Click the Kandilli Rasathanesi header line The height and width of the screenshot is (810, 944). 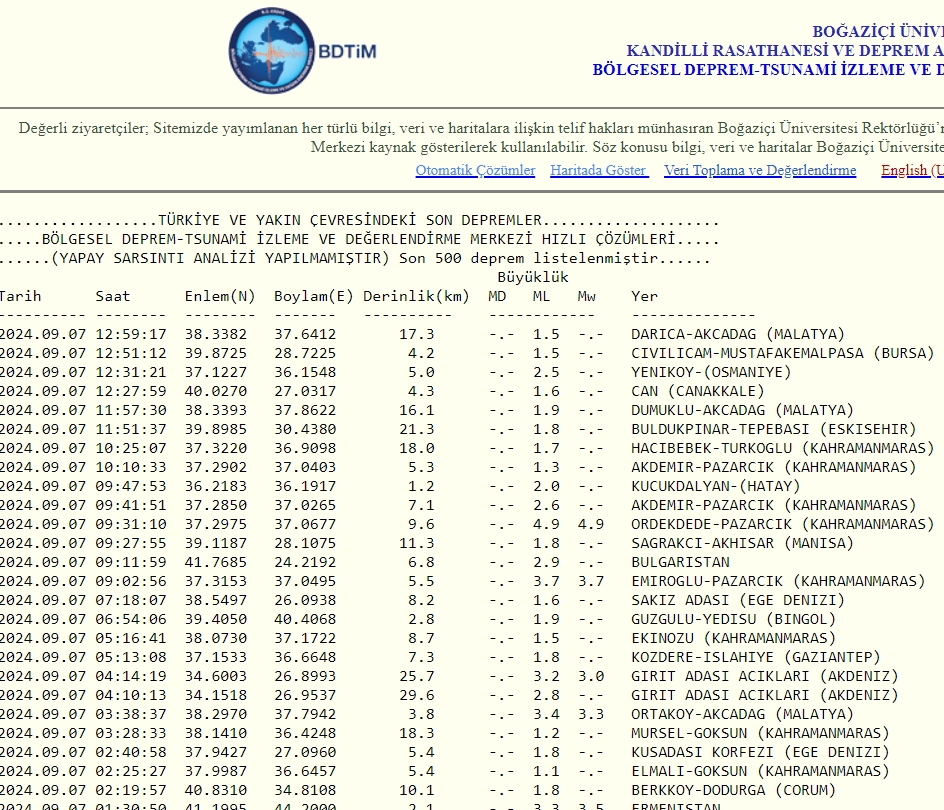coord(784,51)
